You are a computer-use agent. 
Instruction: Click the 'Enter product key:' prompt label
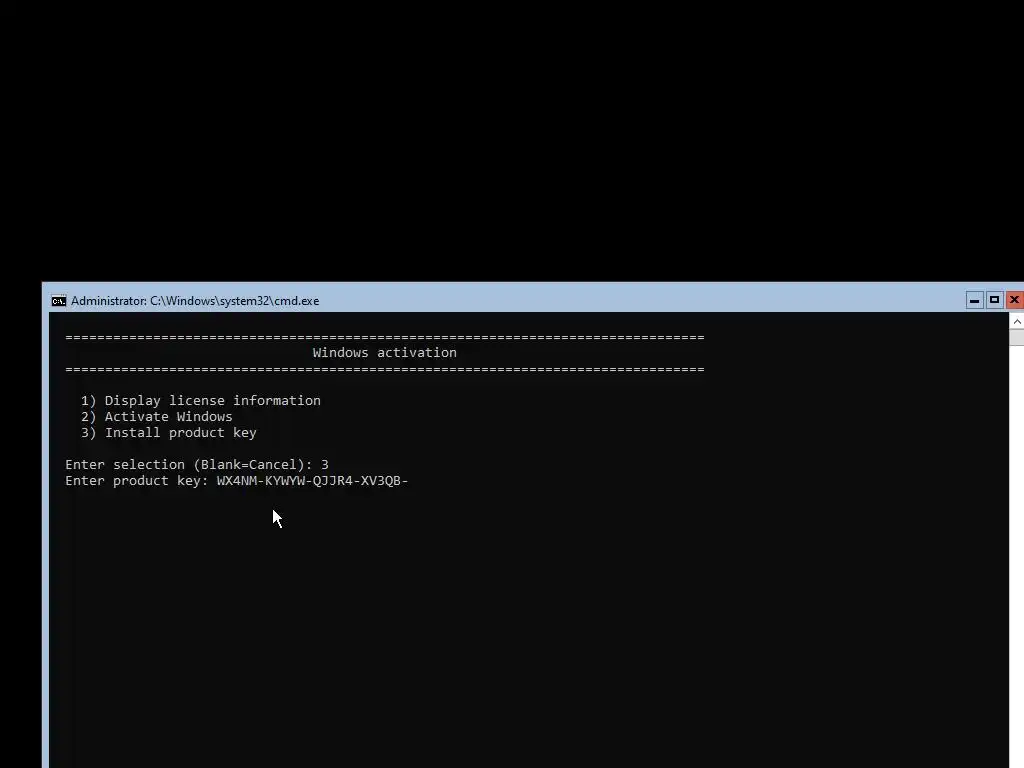tap(136, 481)
